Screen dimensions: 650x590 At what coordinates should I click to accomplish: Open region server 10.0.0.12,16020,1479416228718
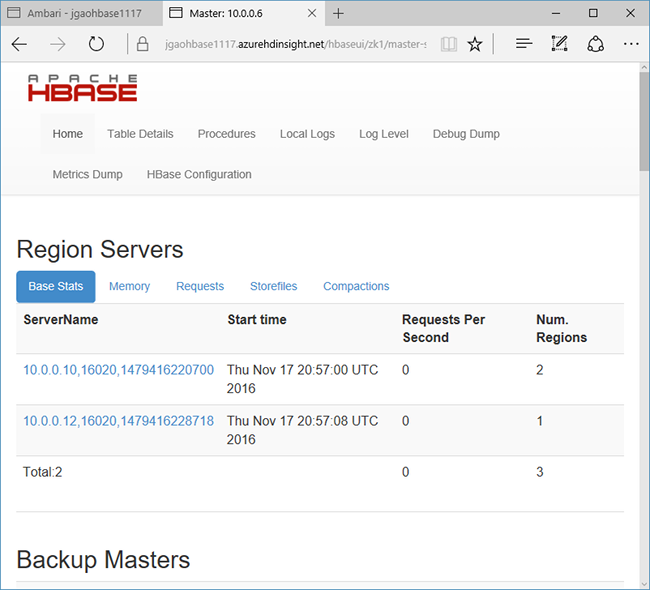[x=119, y=421]
